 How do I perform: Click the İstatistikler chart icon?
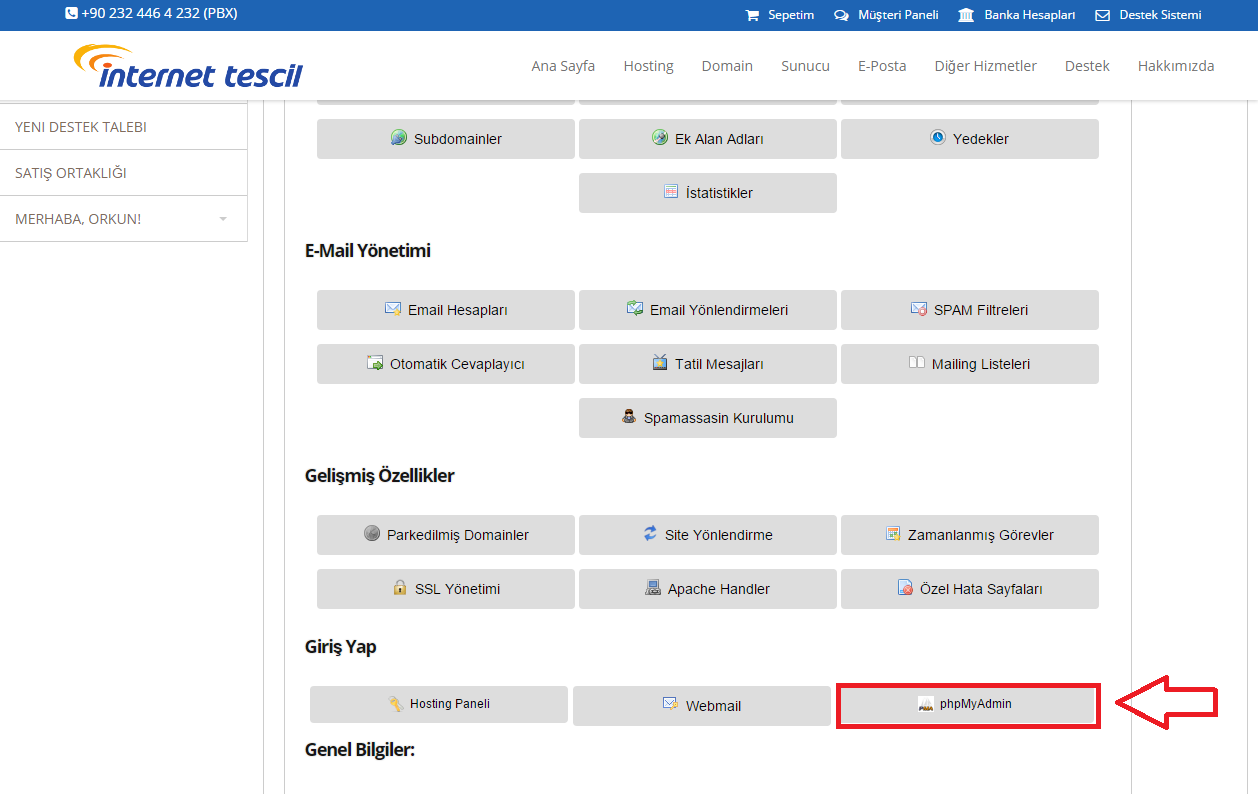pos(671,192)
